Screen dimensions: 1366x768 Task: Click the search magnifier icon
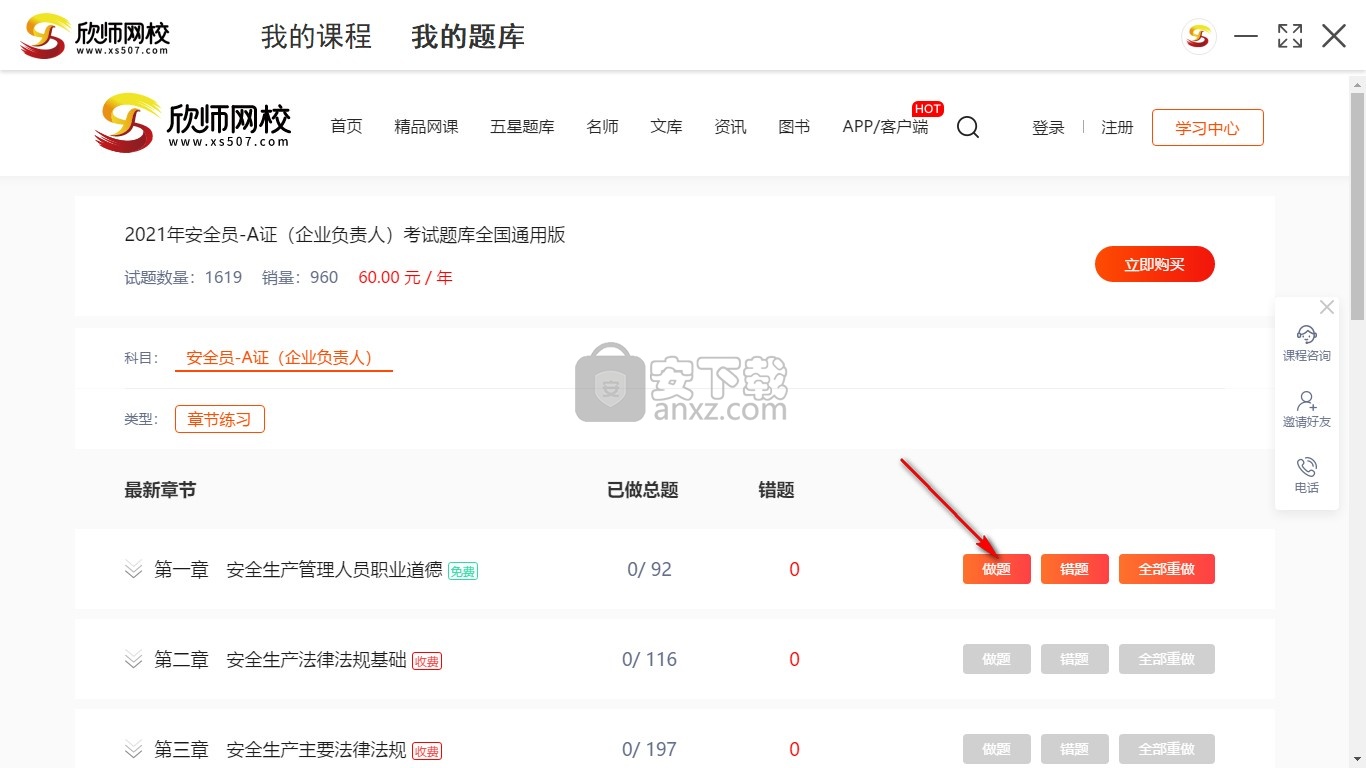click(968, 128)
